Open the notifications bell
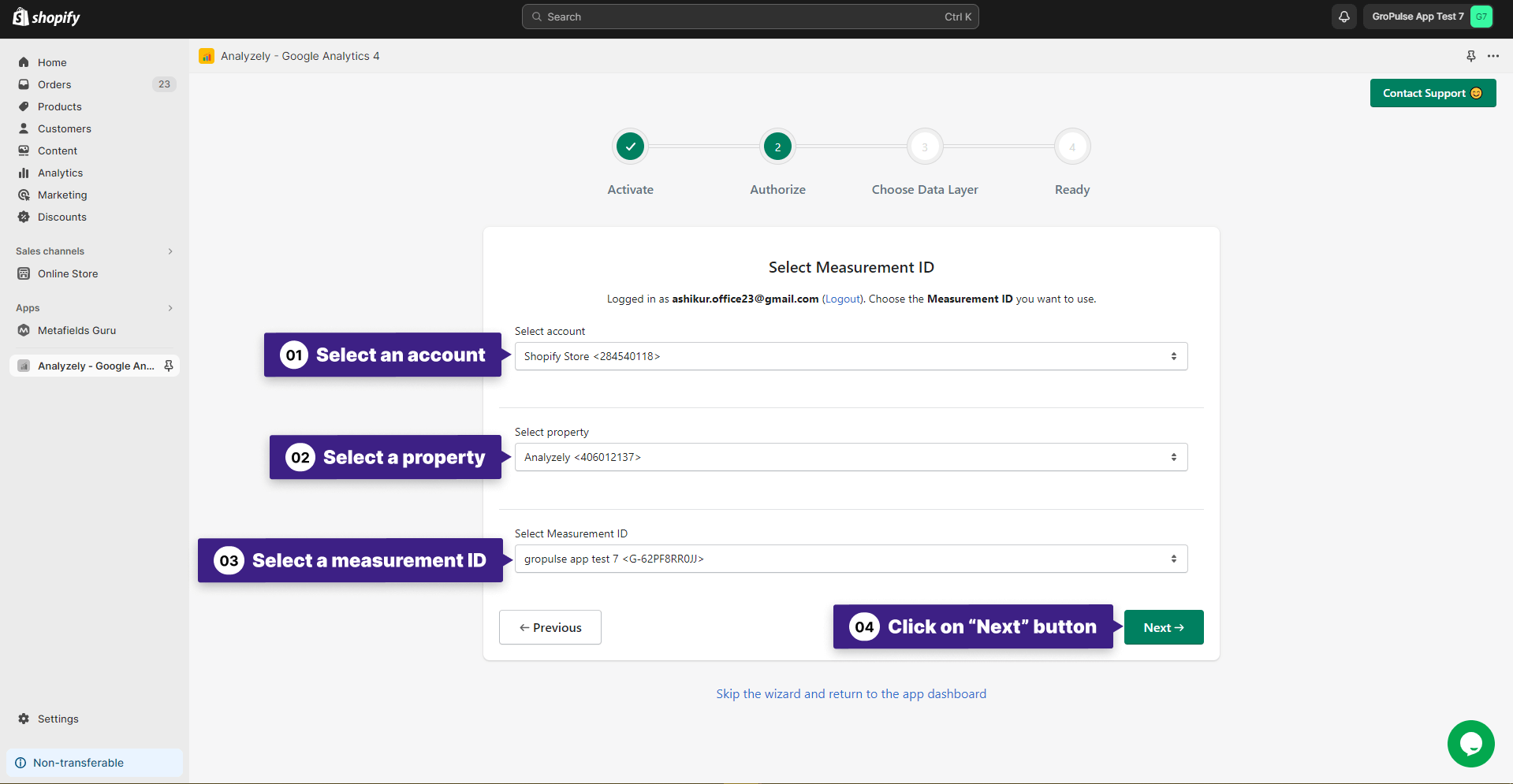The height and width of the screenshot is (784, 1513). click(1344, 17)
